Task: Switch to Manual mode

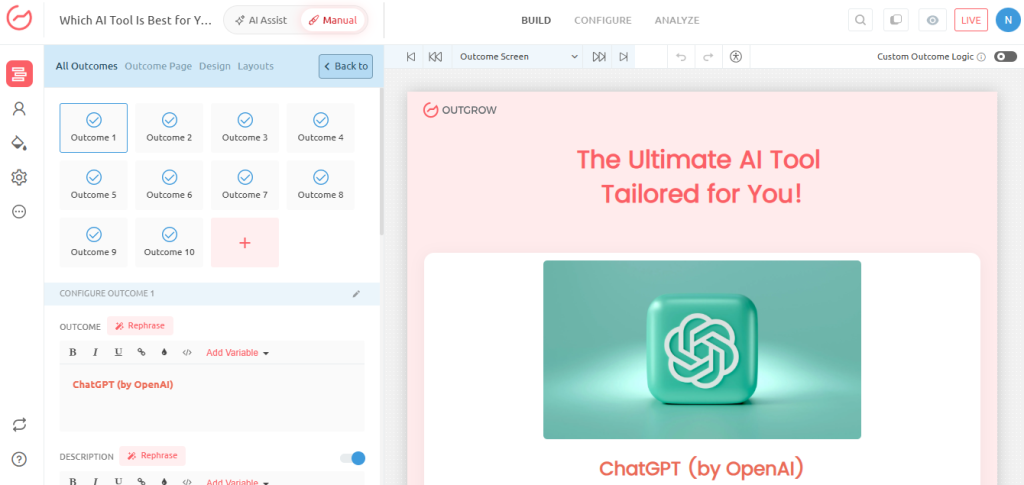Action: (x=333, y=20)
